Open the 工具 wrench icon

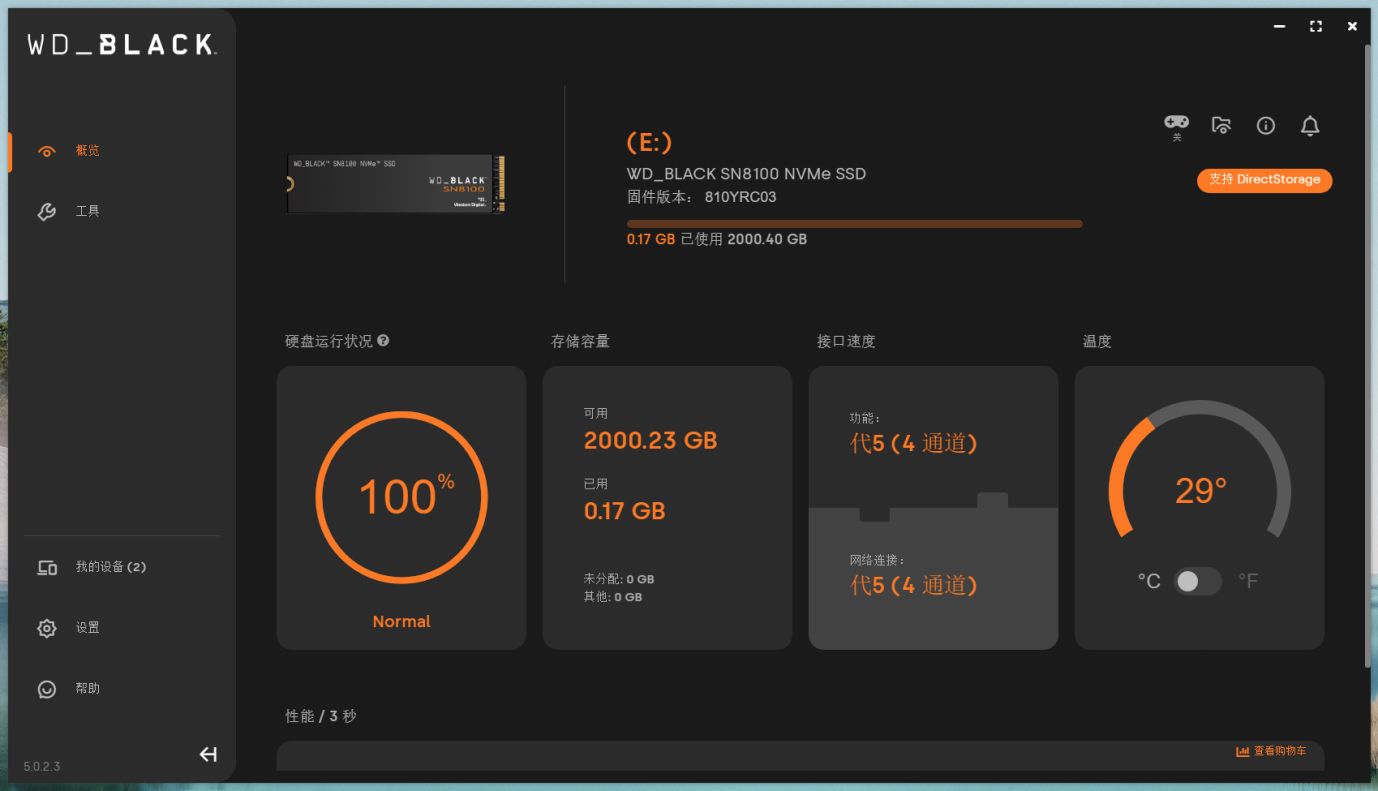(46, 212)
